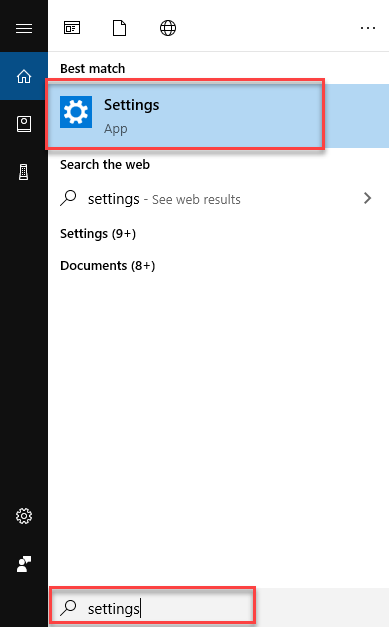
Task: Click the blue Settings gear app icon
Action: (76, 112)
